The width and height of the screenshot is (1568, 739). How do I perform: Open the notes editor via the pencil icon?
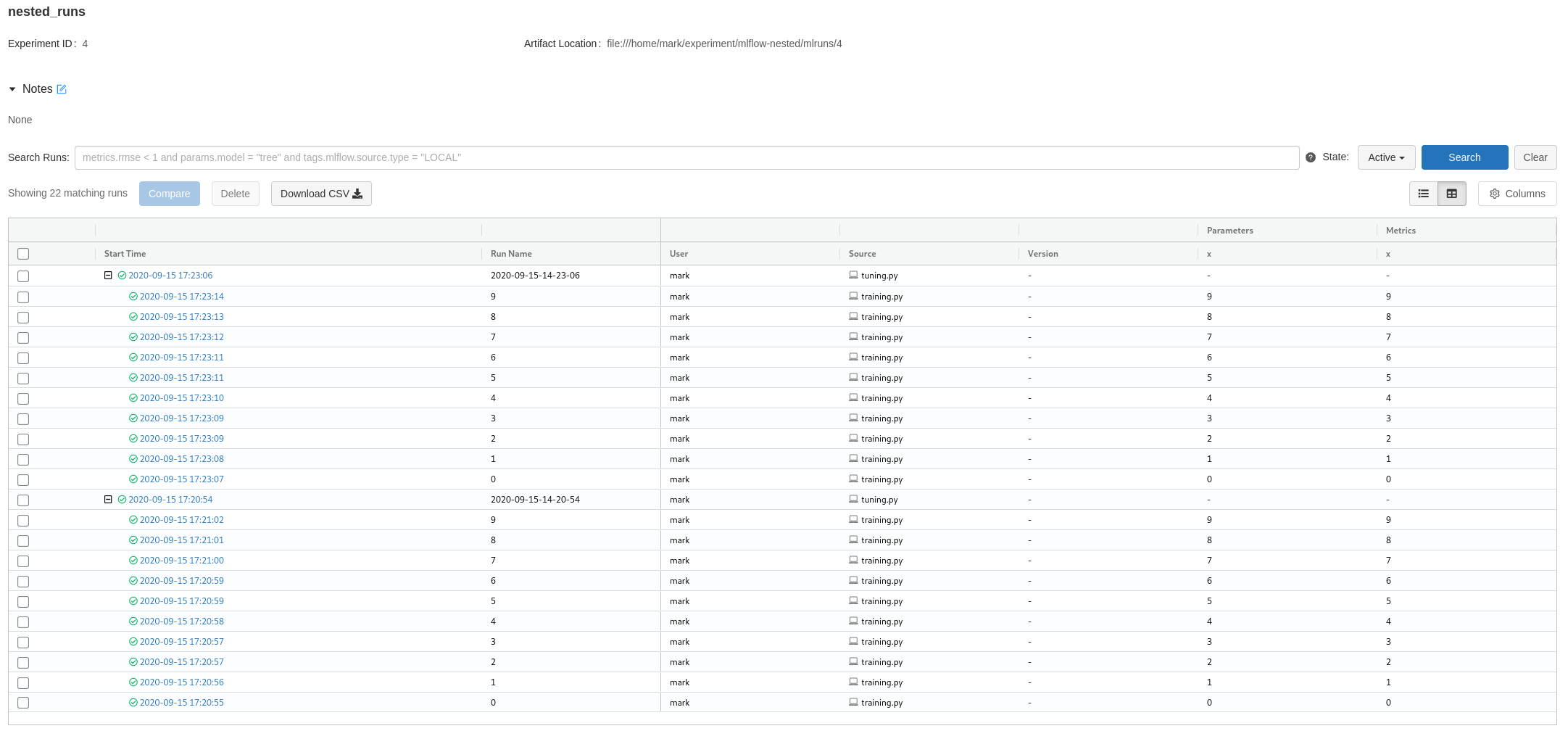tap(62, 89)
